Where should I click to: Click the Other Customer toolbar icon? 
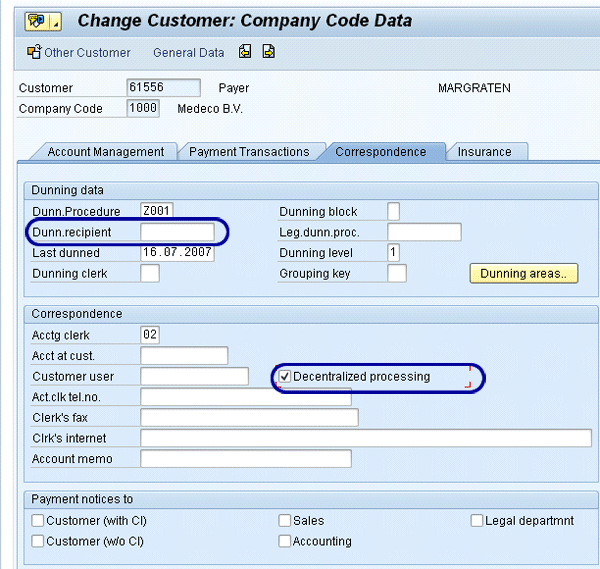pos(35,53)
